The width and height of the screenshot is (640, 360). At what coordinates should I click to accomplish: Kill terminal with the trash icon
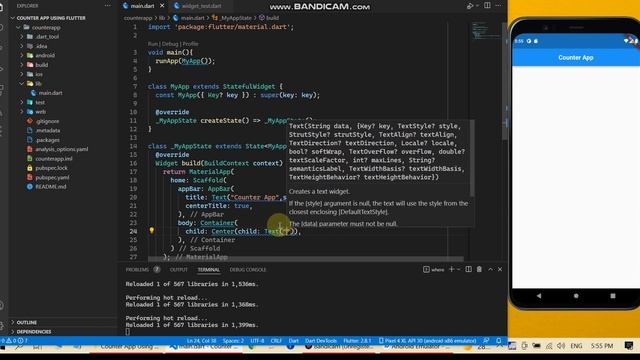pyautogui.click(x=479, y=269)
